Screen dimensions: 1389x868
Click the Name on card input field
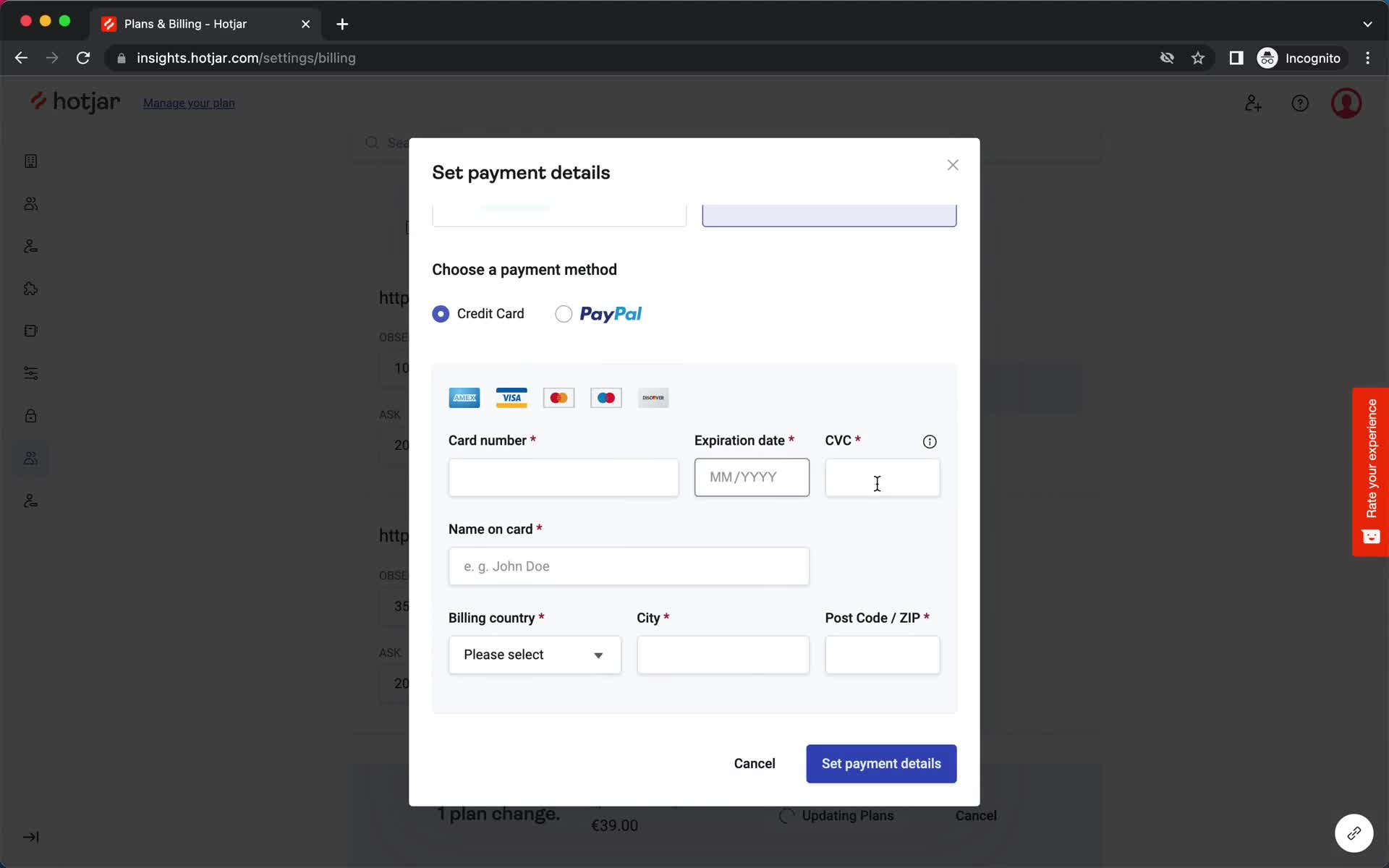coord(629,566)
